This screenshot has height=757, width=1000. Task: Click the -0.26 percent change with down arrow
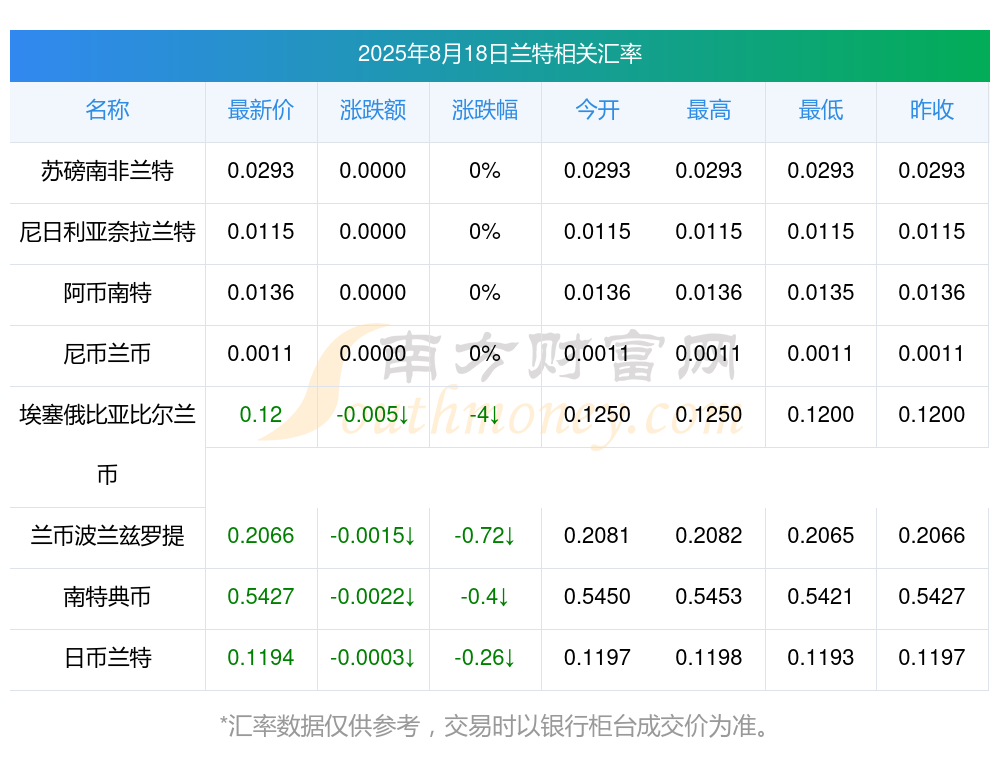[x=485, y=658]
